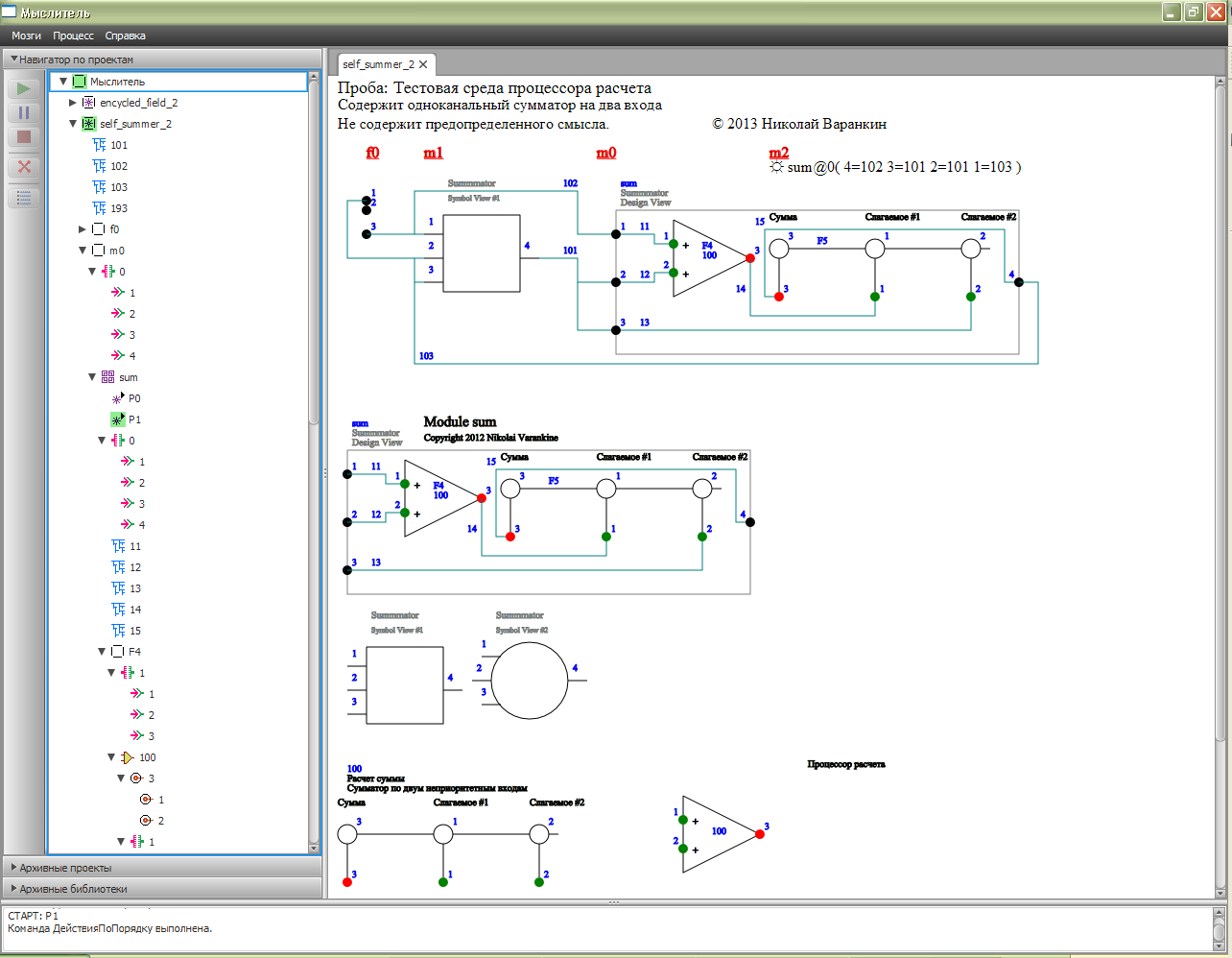This screenshot has width=1232, height=958.
Task: Collapse the Мыслитель root node
Action: pyautogui.click(x=63, y=82)
